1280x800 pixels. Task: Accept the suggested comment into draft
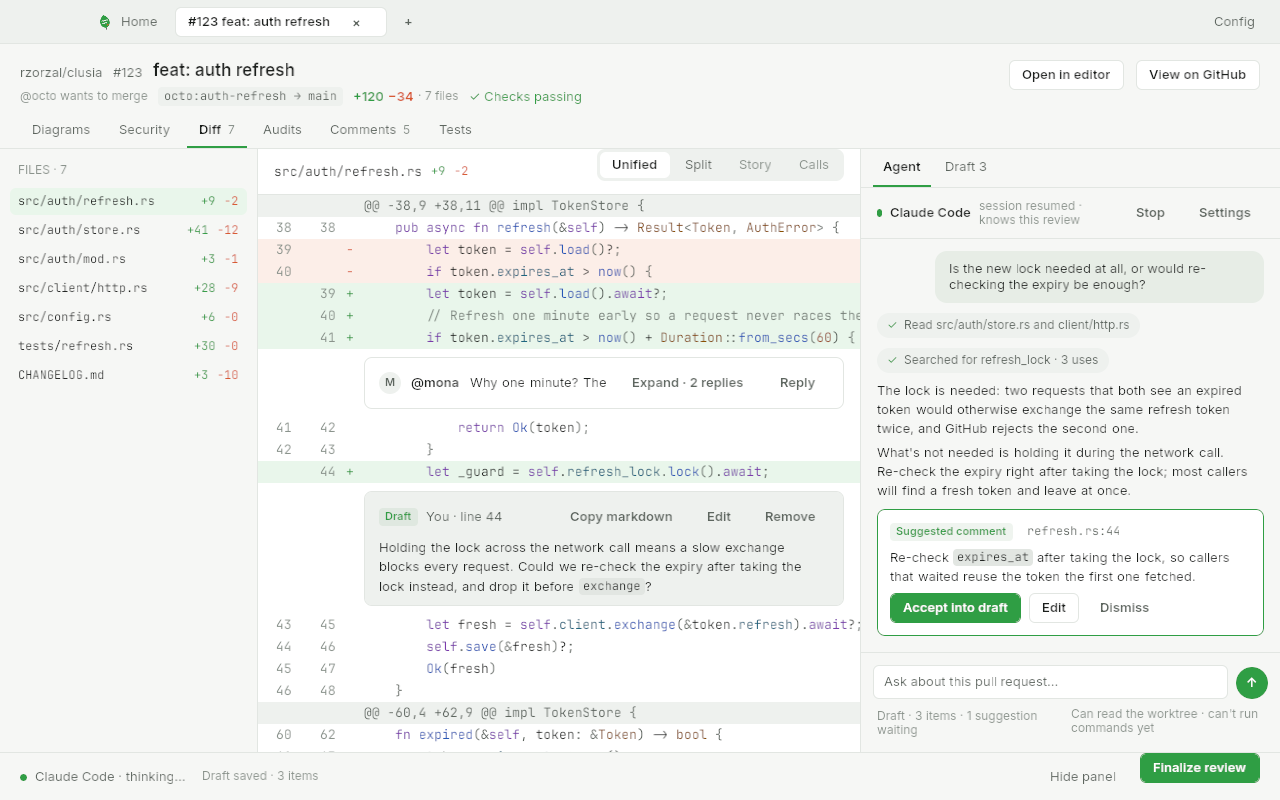coord(955,608)
